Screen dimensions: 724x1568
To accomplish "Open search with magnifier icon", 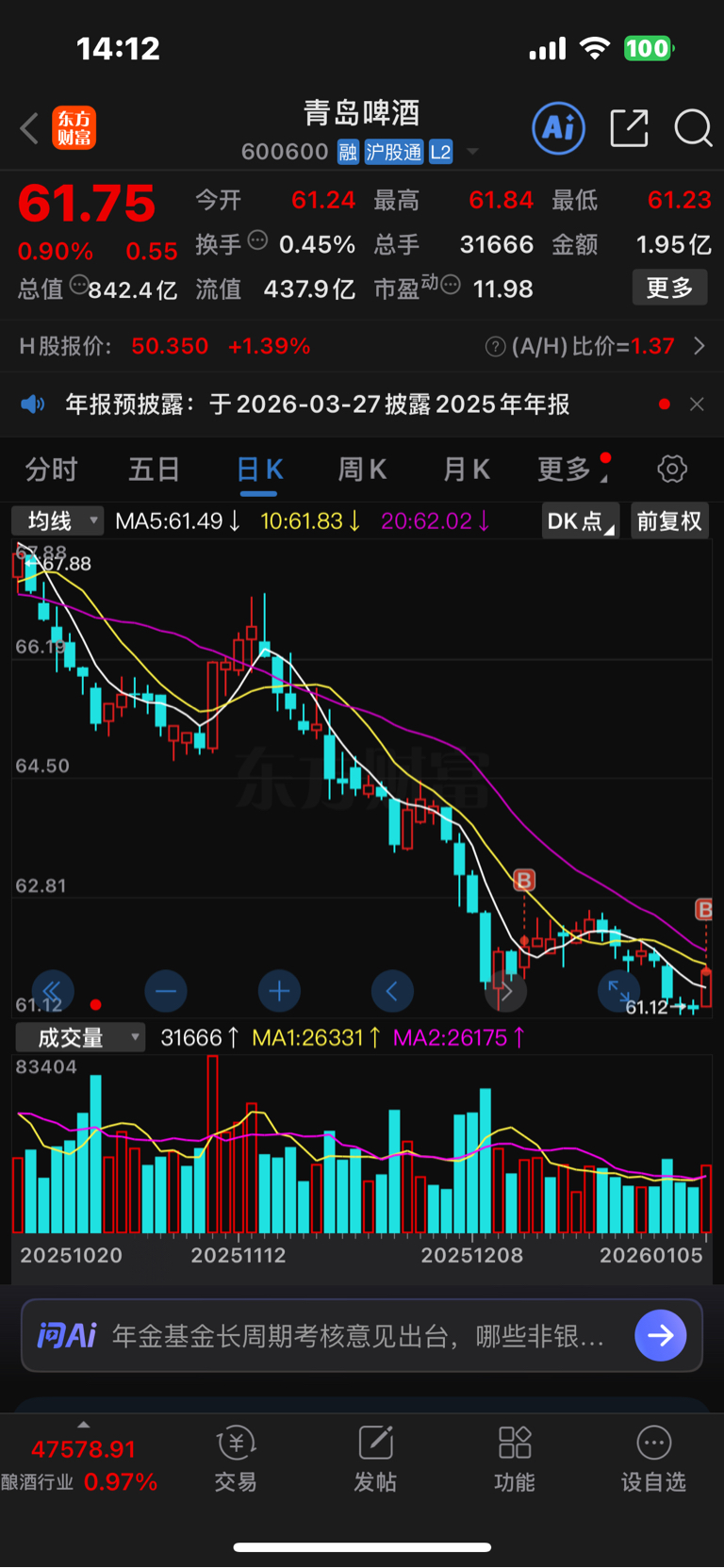I will [693, 128].
